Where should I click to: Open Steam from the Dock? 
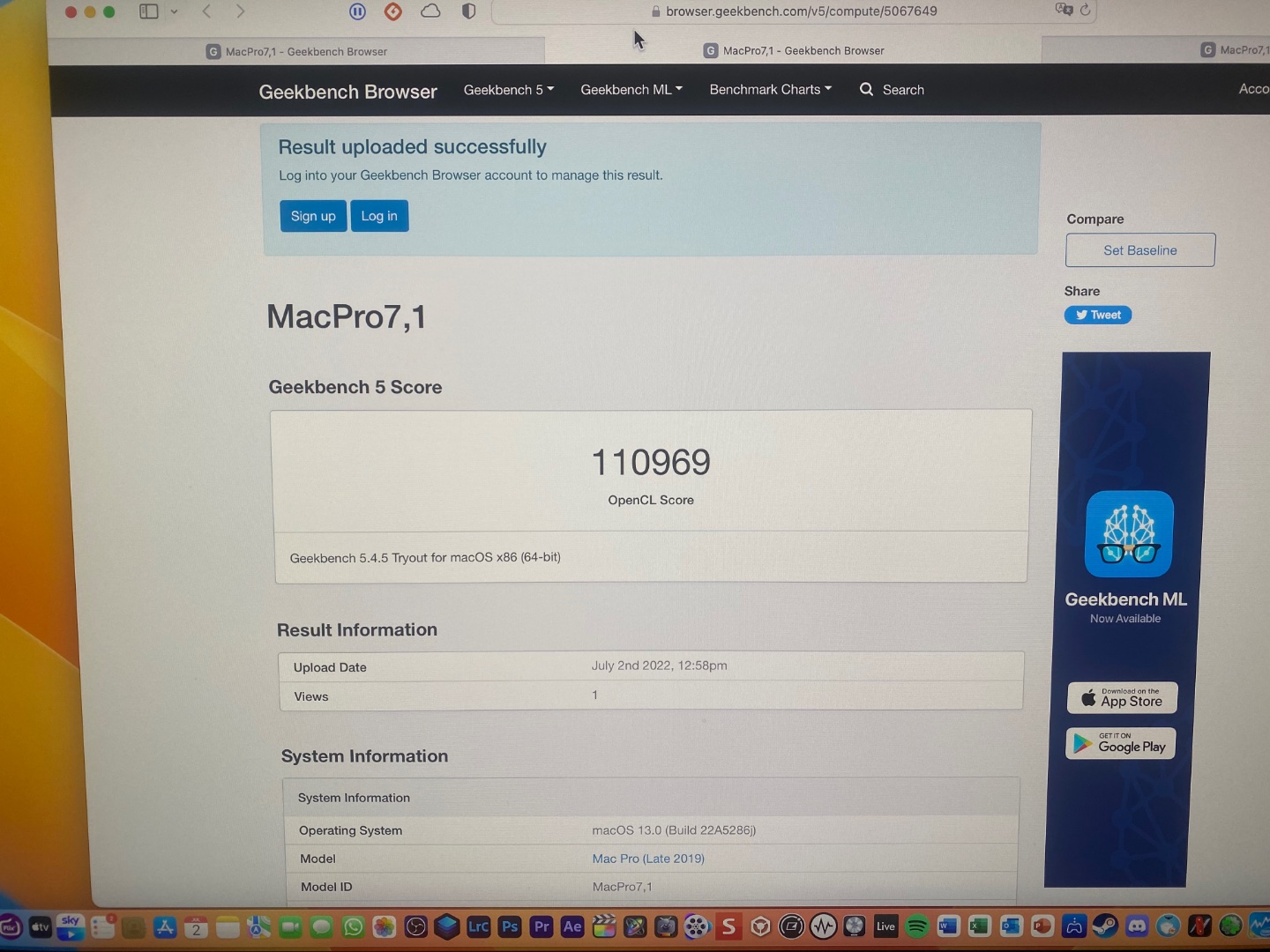(x=1105, y=926)
